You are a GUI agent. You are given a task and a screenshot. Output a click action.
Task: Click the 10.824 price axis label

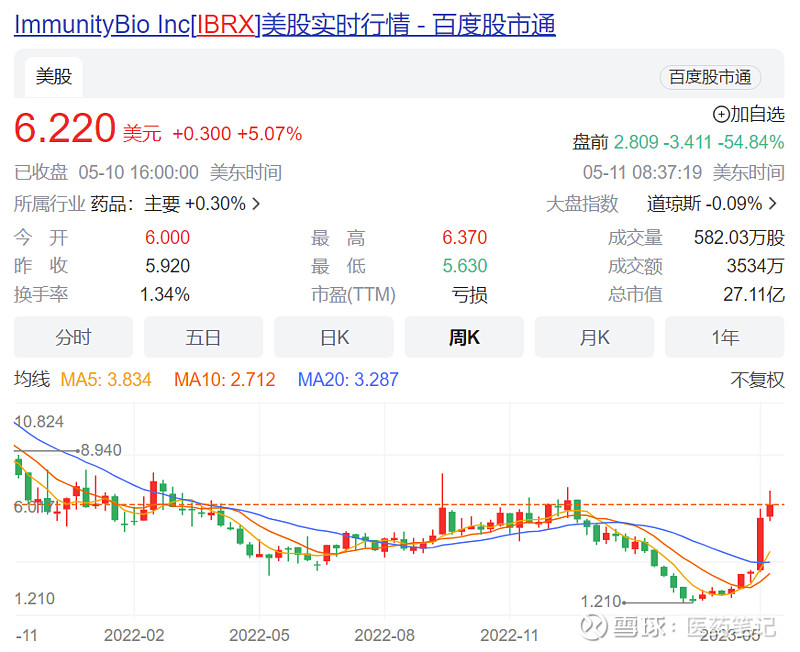(x=39, y=422)
